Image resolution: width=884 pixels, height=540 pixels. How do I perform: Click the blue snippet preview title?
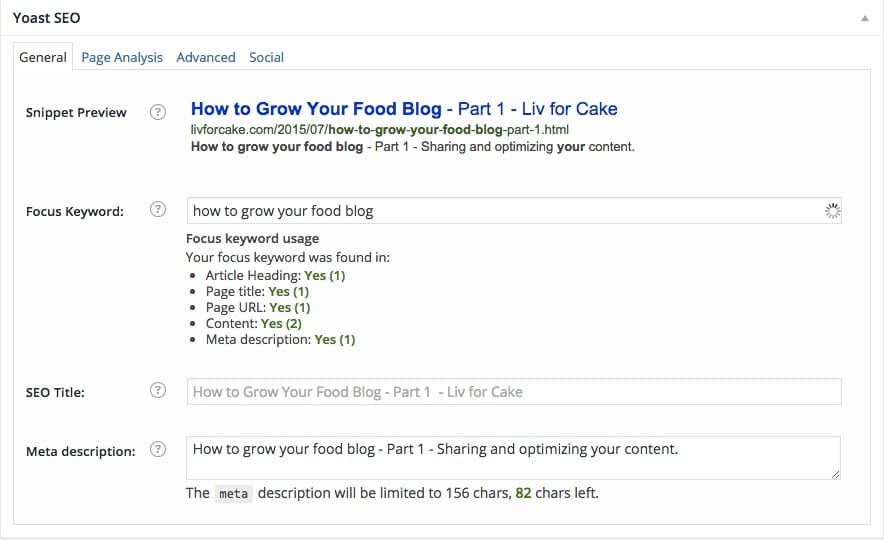click(404, 109)
